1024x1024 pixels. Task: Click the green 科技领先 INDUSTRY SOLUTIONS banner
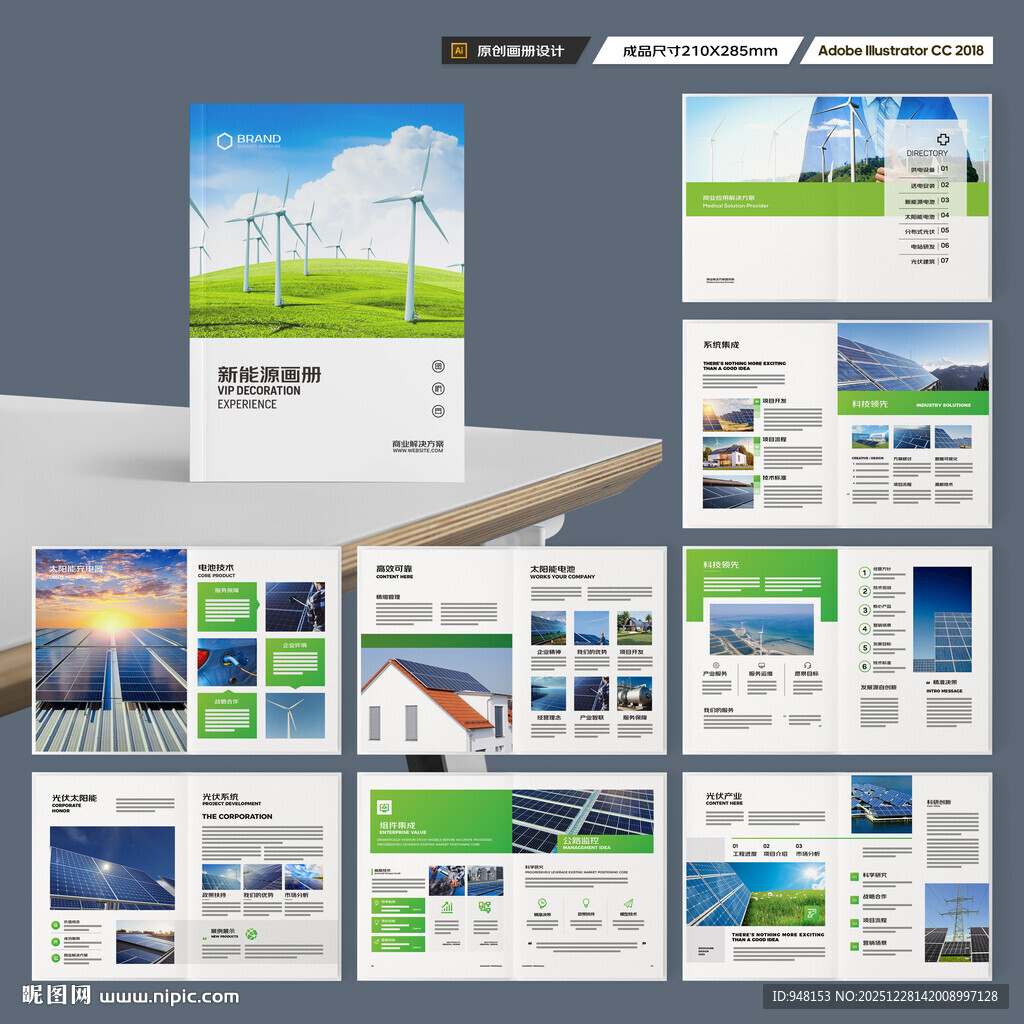(913, 404)
